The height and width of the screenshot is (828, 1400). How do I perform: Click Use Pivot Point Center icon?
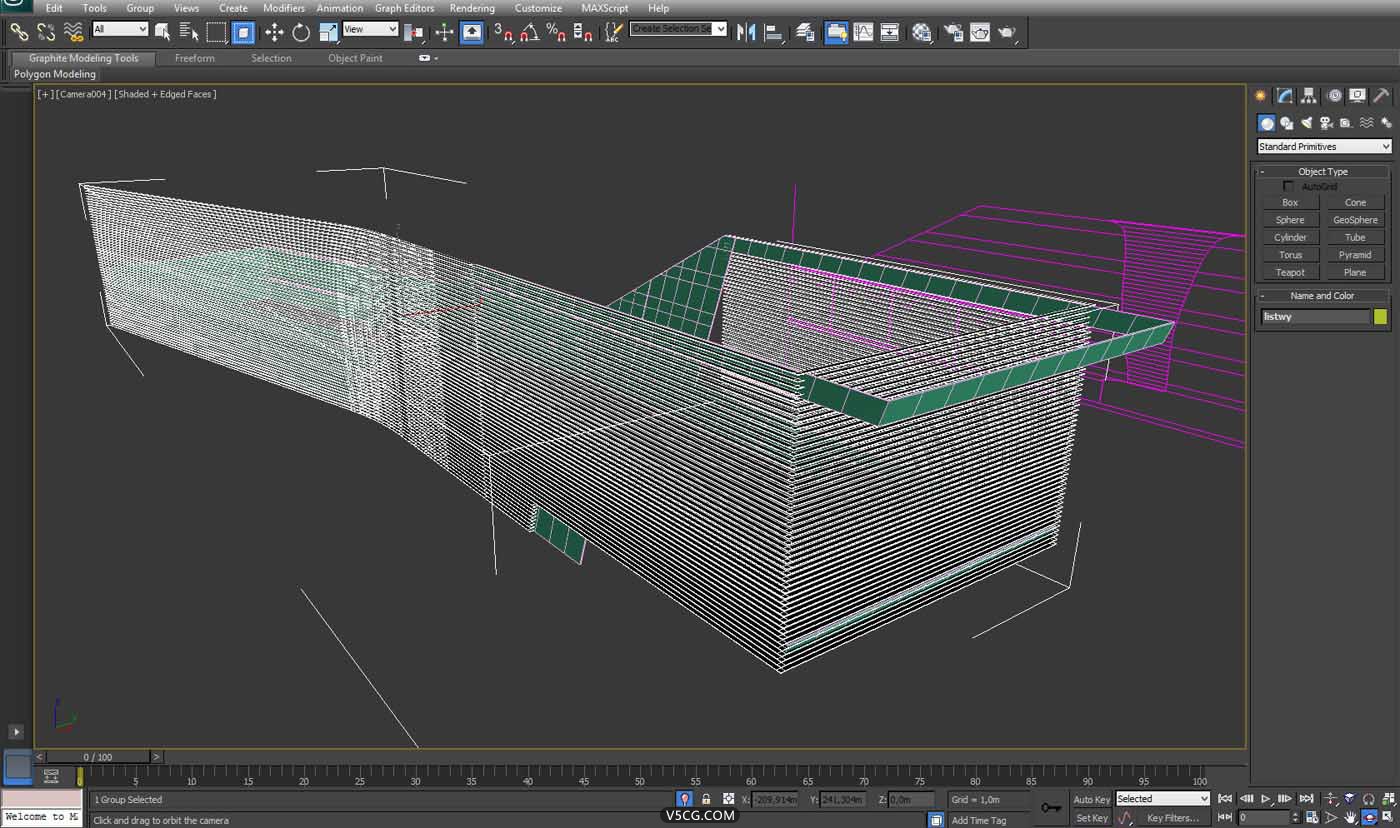tap(414, 32)
